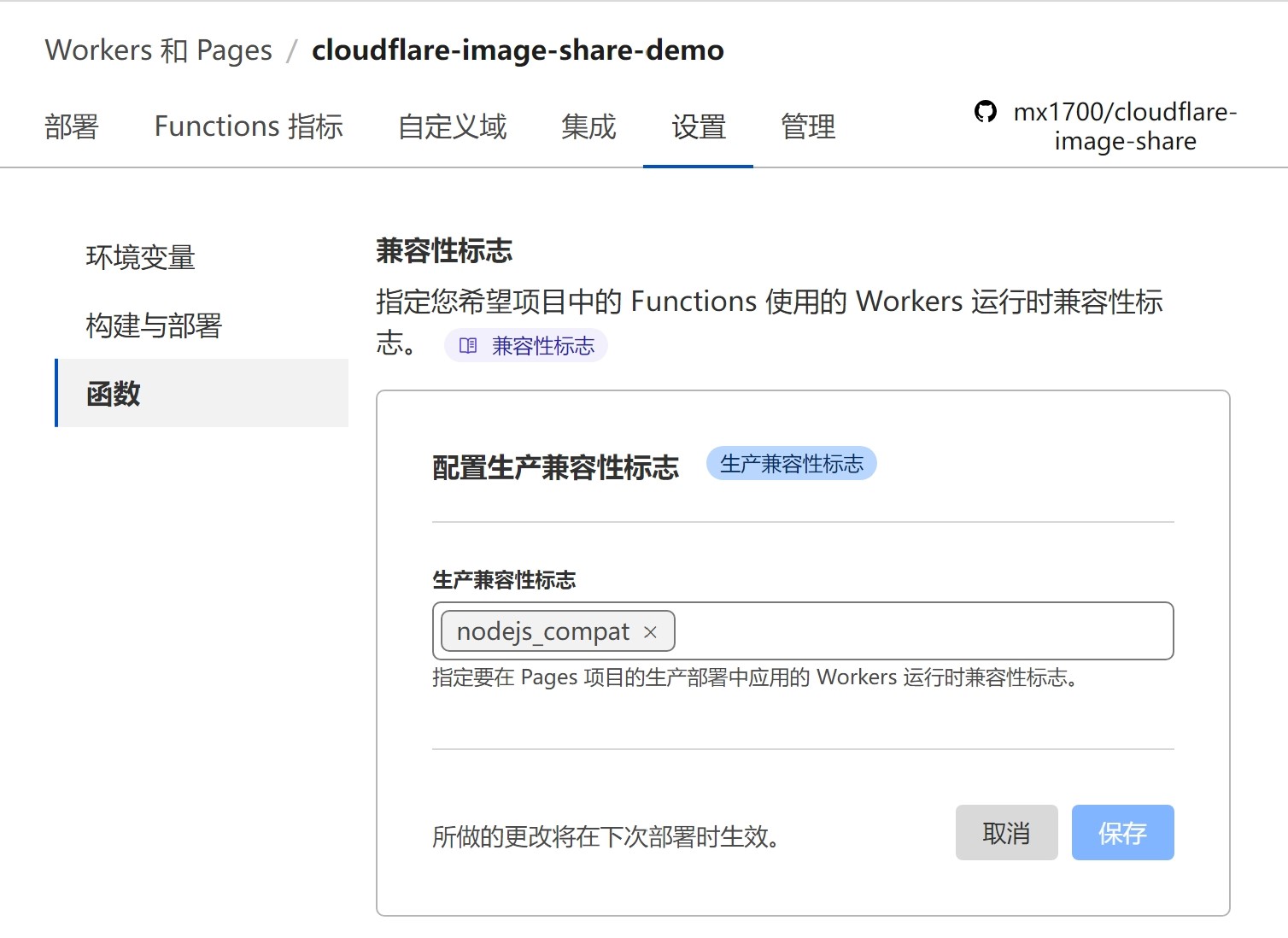Open the mx1700/cloudflare-image-share repository link

1124,126
